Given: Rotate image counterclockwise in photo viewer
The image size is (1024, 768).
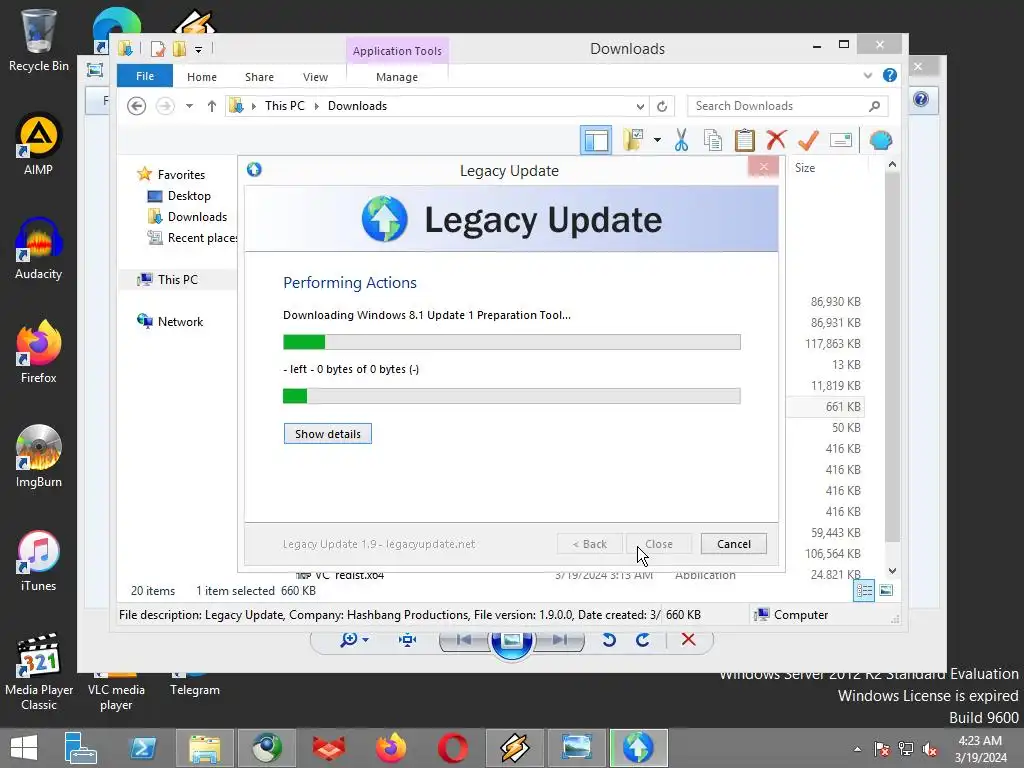Looking at the screenshot, I should click(x=609, y=640).
